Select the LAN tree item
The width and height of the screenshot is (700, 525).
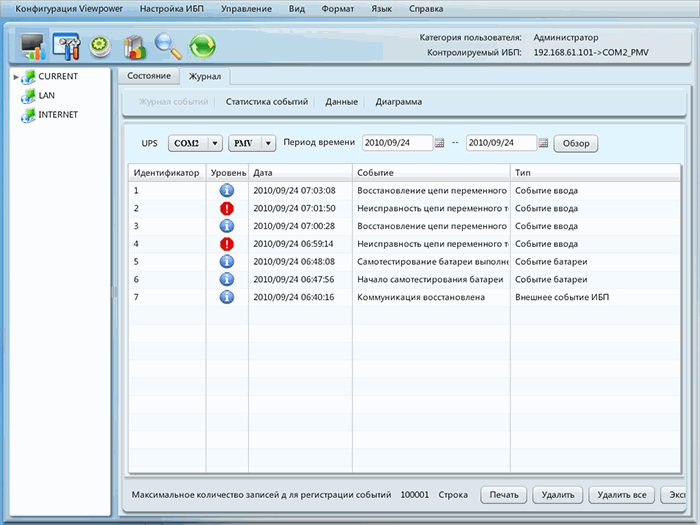pyautogui.click(x=46, y=96)
